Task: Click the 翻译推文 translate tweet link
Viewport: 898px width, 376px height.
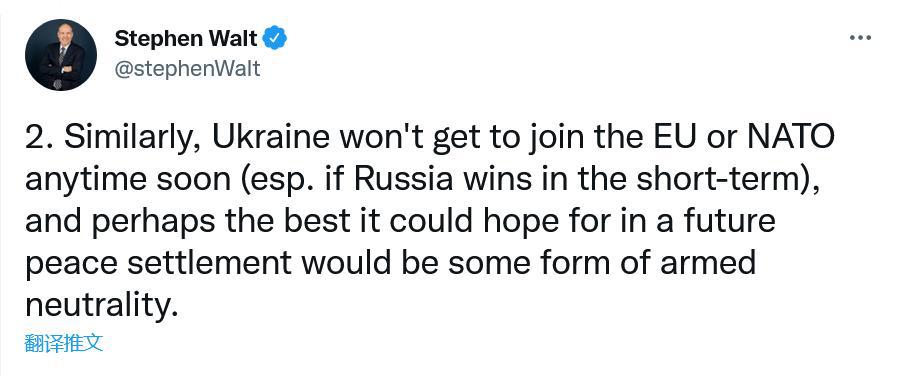Action: 64,343
